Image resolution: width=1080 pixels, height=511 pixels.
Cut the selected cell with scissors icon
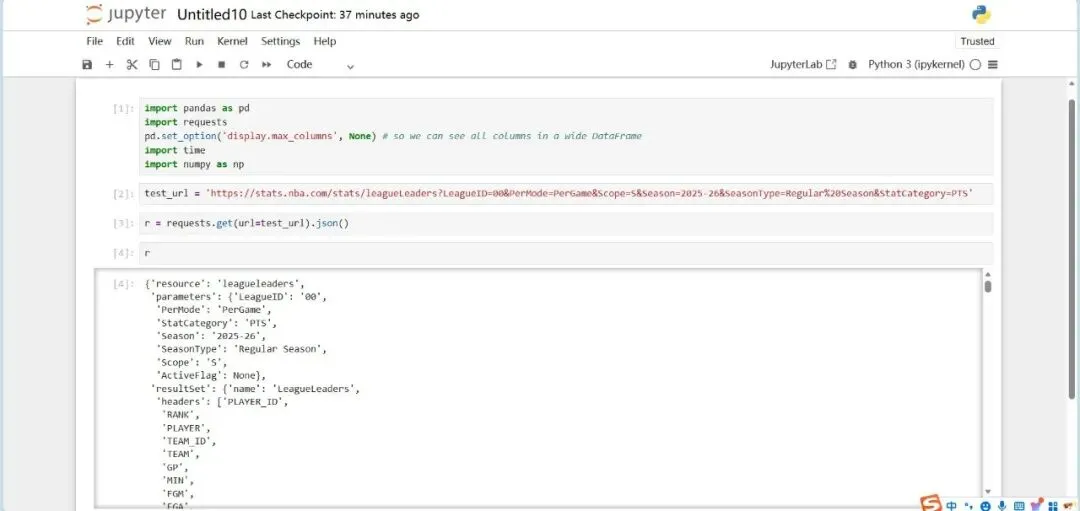pos(132,65)
